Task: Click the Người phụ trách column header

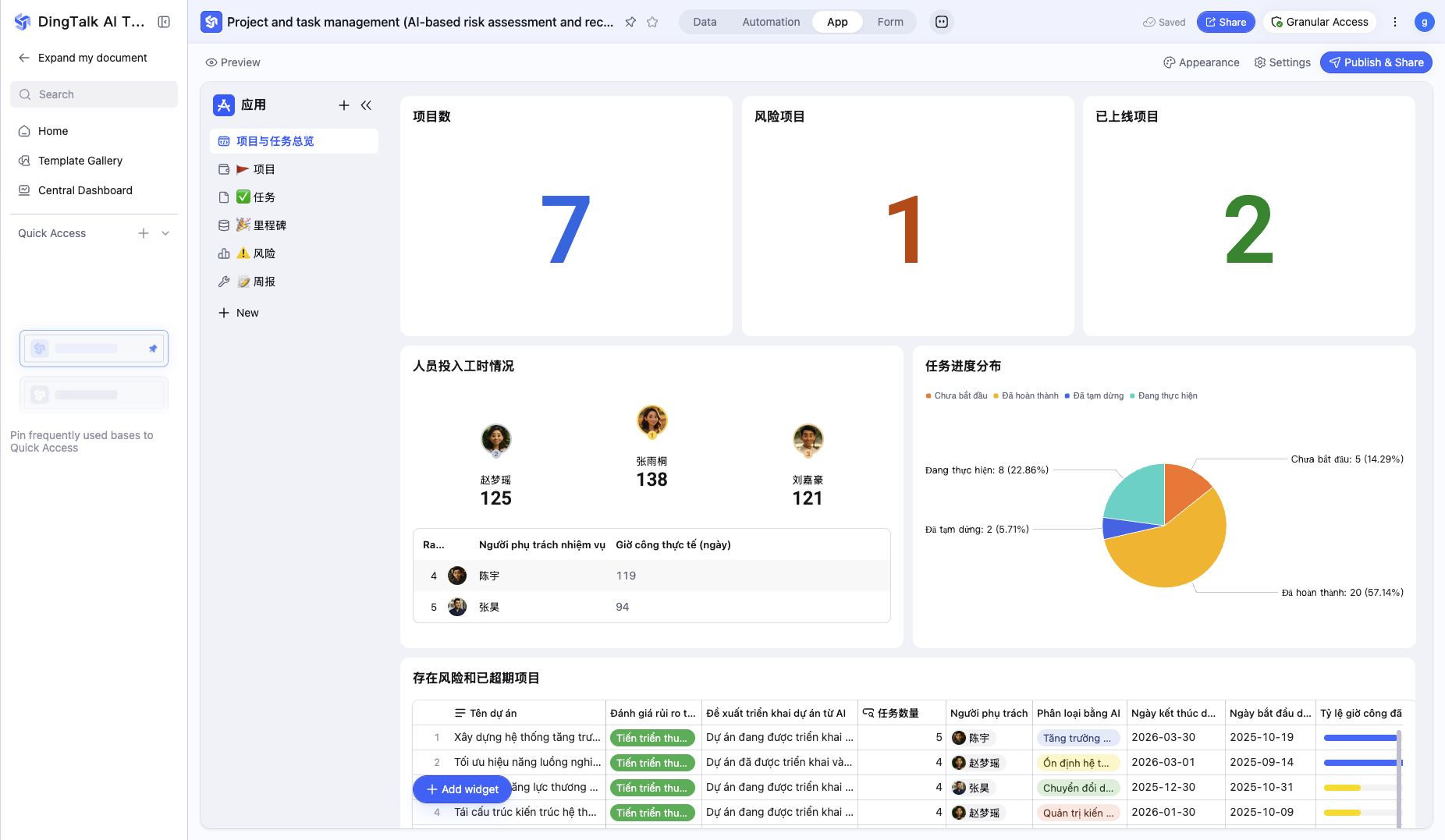Action: (x=989, y=713)
